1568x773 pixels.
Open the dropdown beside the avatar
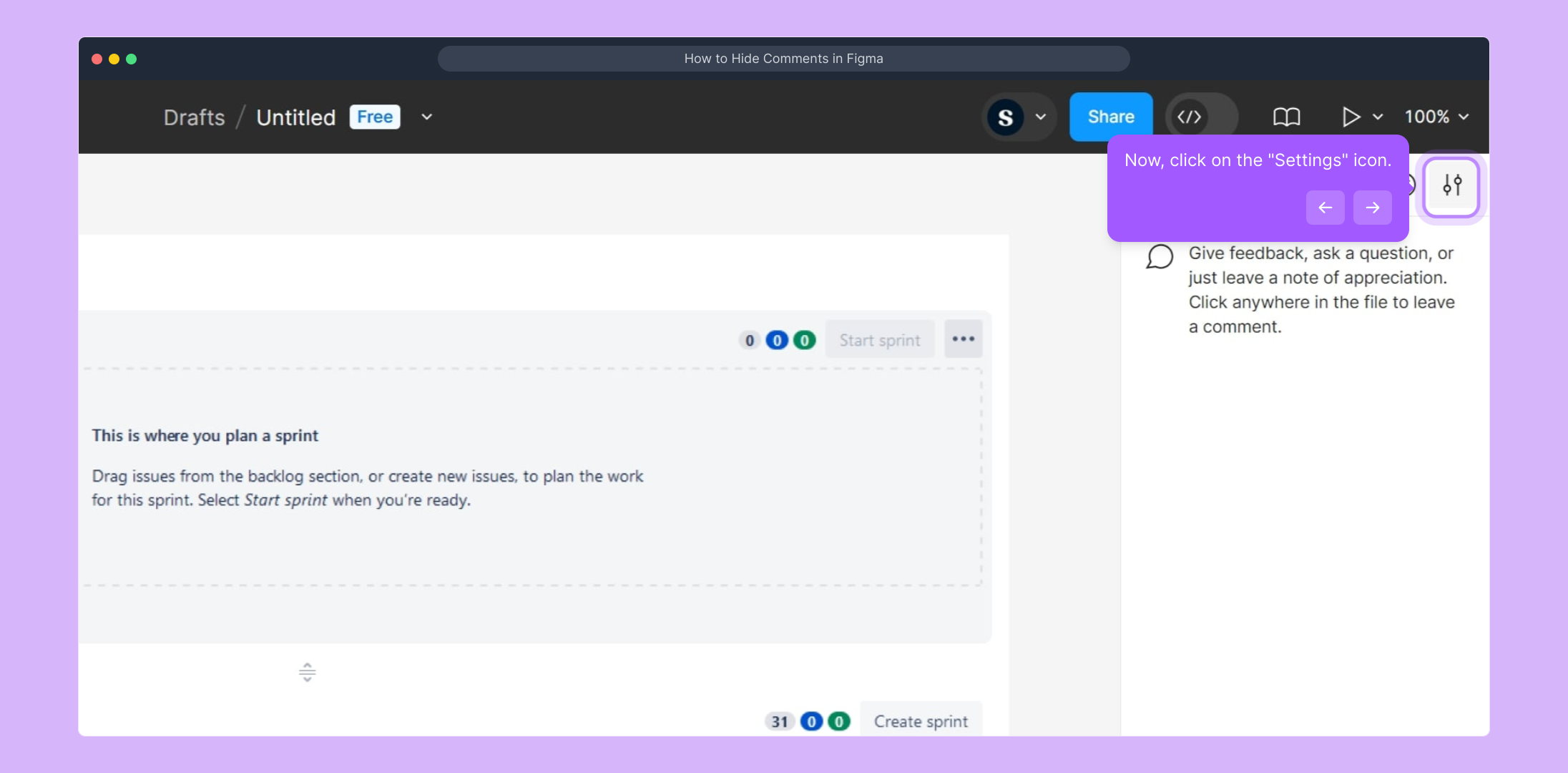(x=1041, y=117)
